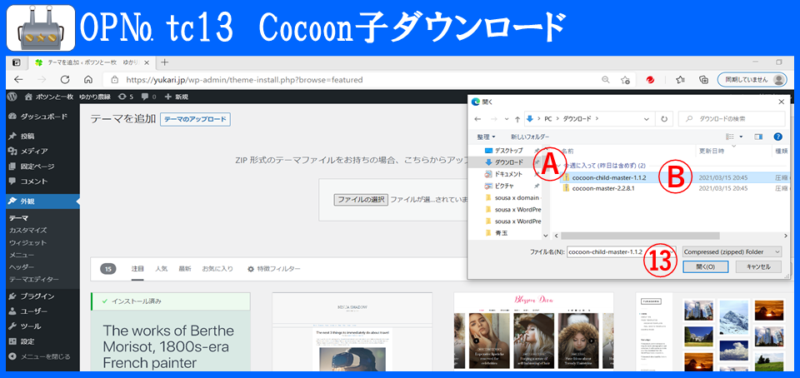Open a new browser tab with plus

[164, 62]
